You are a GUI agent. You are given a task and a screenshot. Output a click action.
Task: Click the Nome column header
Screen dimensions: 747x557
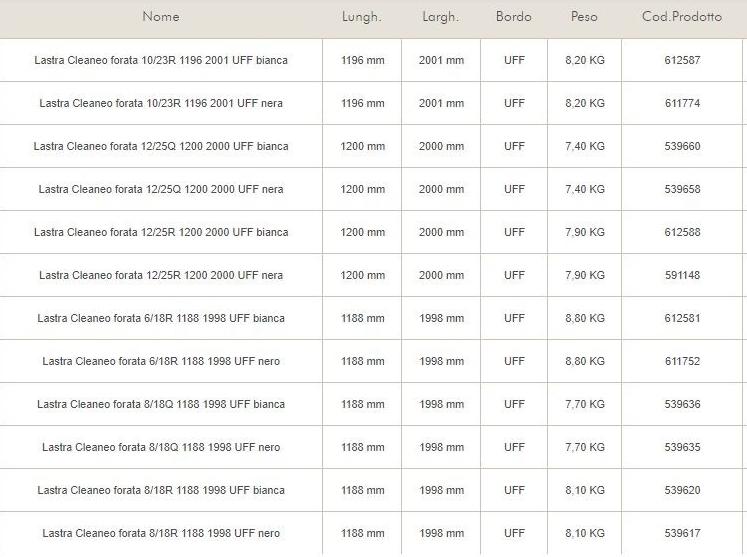[x=161, y=17]
